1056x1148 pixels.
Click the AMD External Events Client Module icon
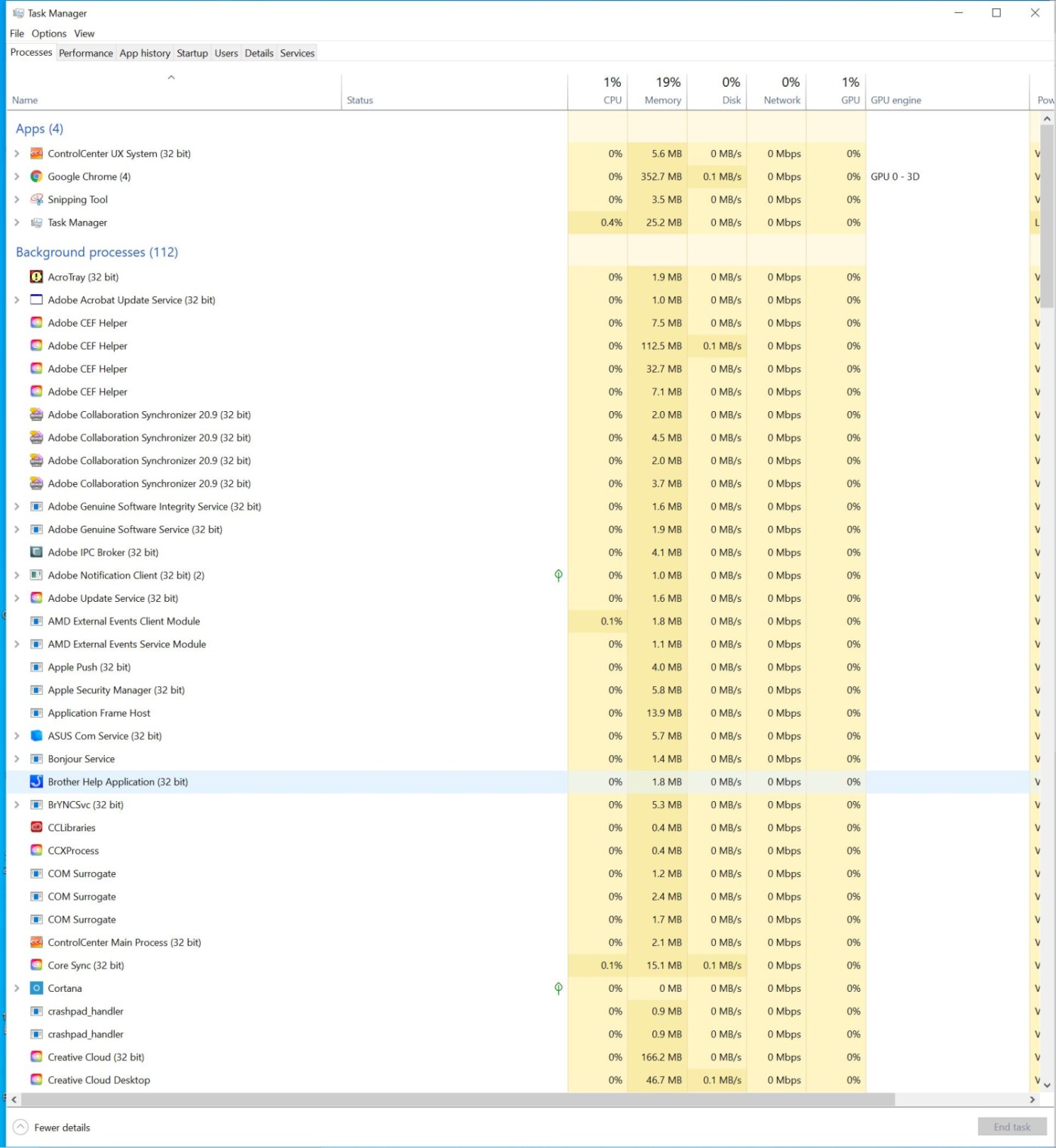[x=35, y=621]
